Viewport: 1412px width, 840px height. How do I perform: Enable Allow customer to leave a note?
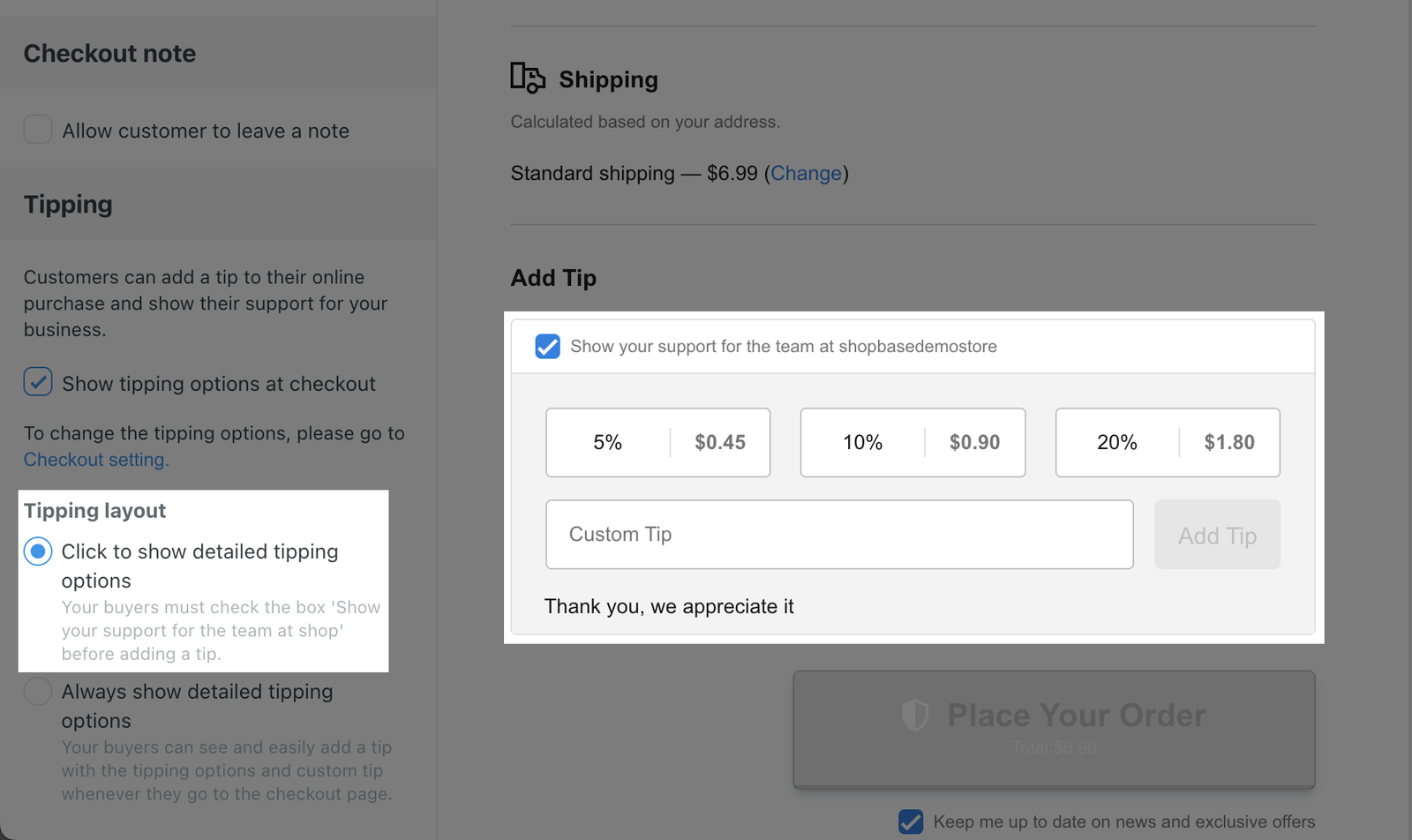tap(38, 130)
